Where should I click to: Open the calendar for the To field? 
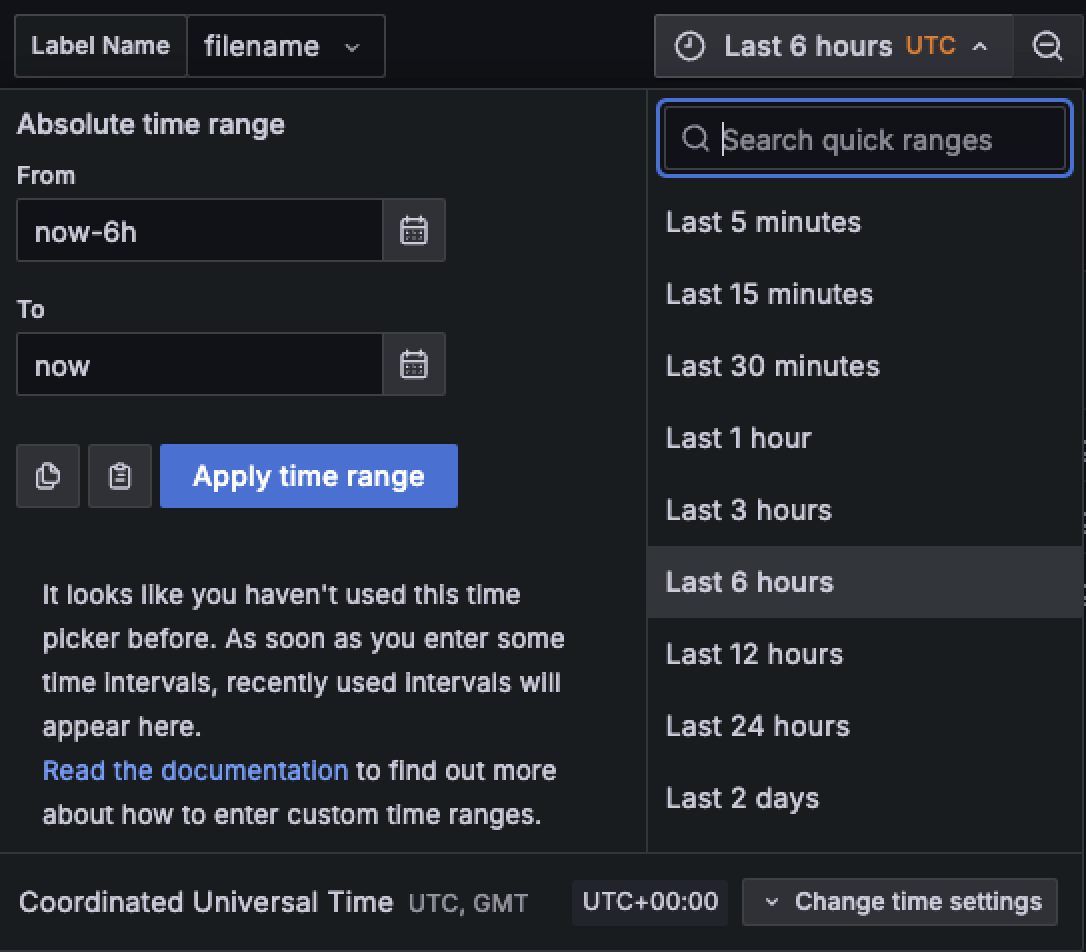tap(414, 364)
